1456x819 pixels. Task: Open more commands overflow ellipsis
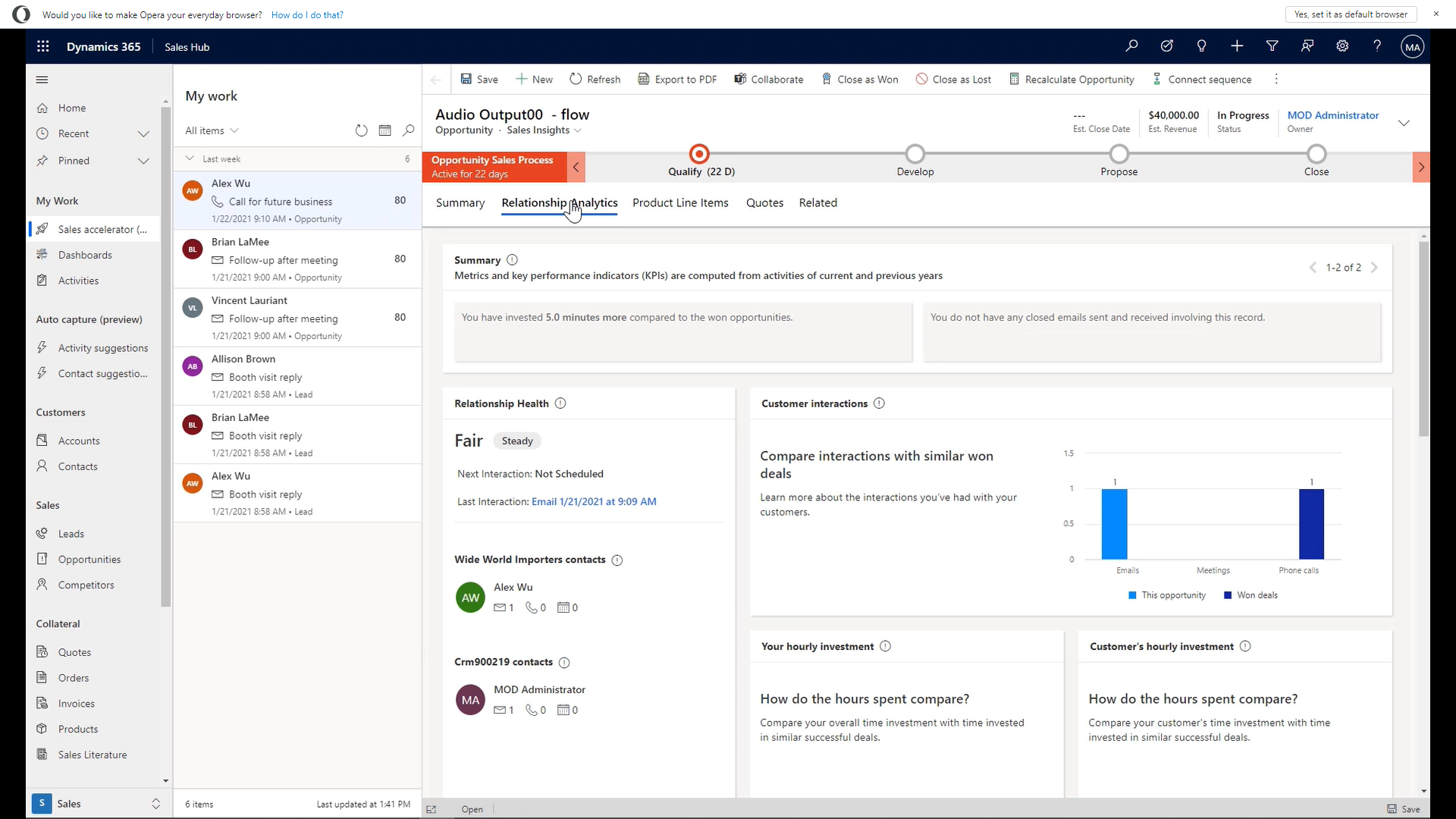[1276, 80]
